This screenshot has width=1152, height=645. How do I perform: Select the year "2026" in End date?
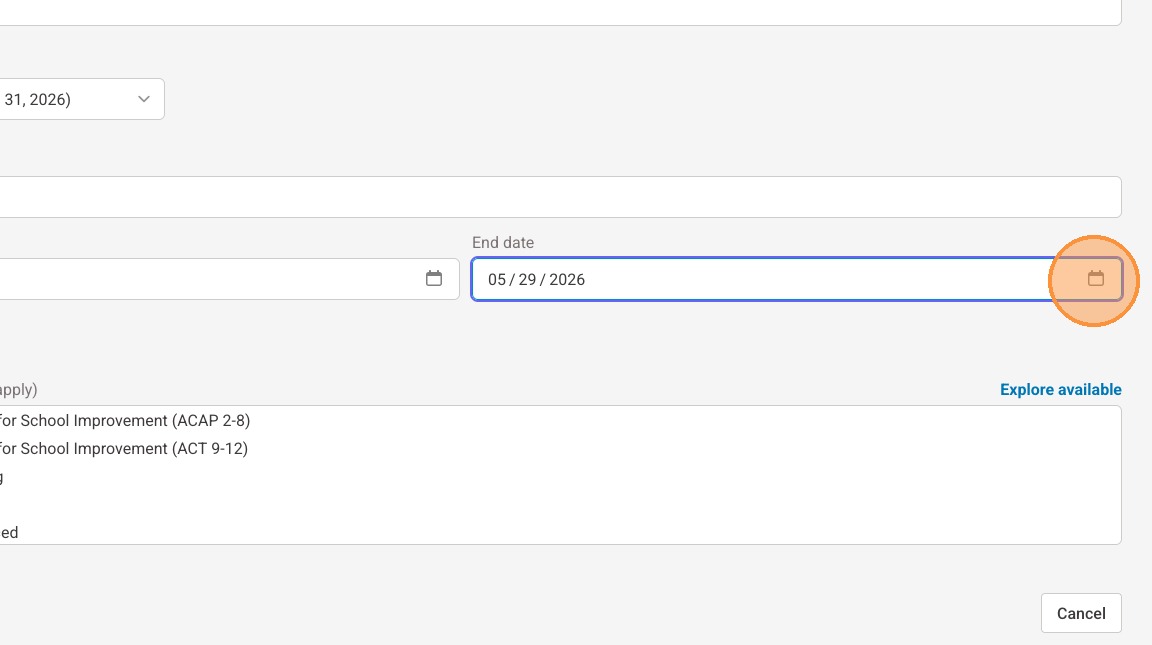[567, 279]
